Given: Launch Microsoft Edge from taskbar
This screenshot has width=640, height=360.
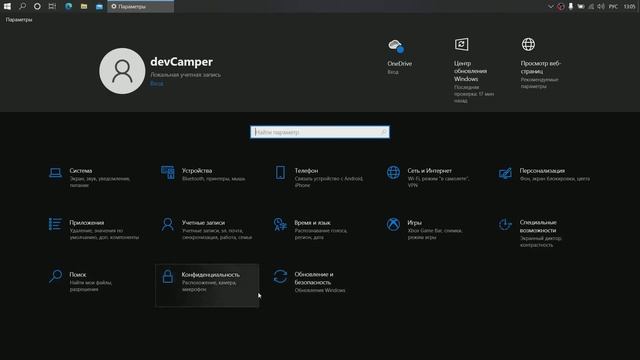Looking at the screenshot, I should pyautogui.click(x=68, y=6).
